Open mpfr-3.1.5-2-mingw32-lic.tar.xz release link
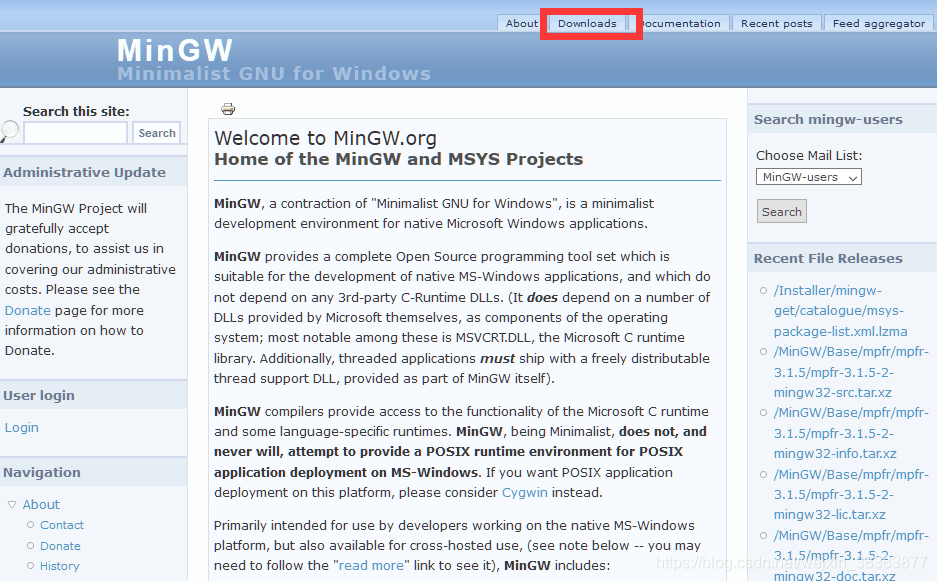The width and height of the screenshot is (937, 581). (851, 494)
